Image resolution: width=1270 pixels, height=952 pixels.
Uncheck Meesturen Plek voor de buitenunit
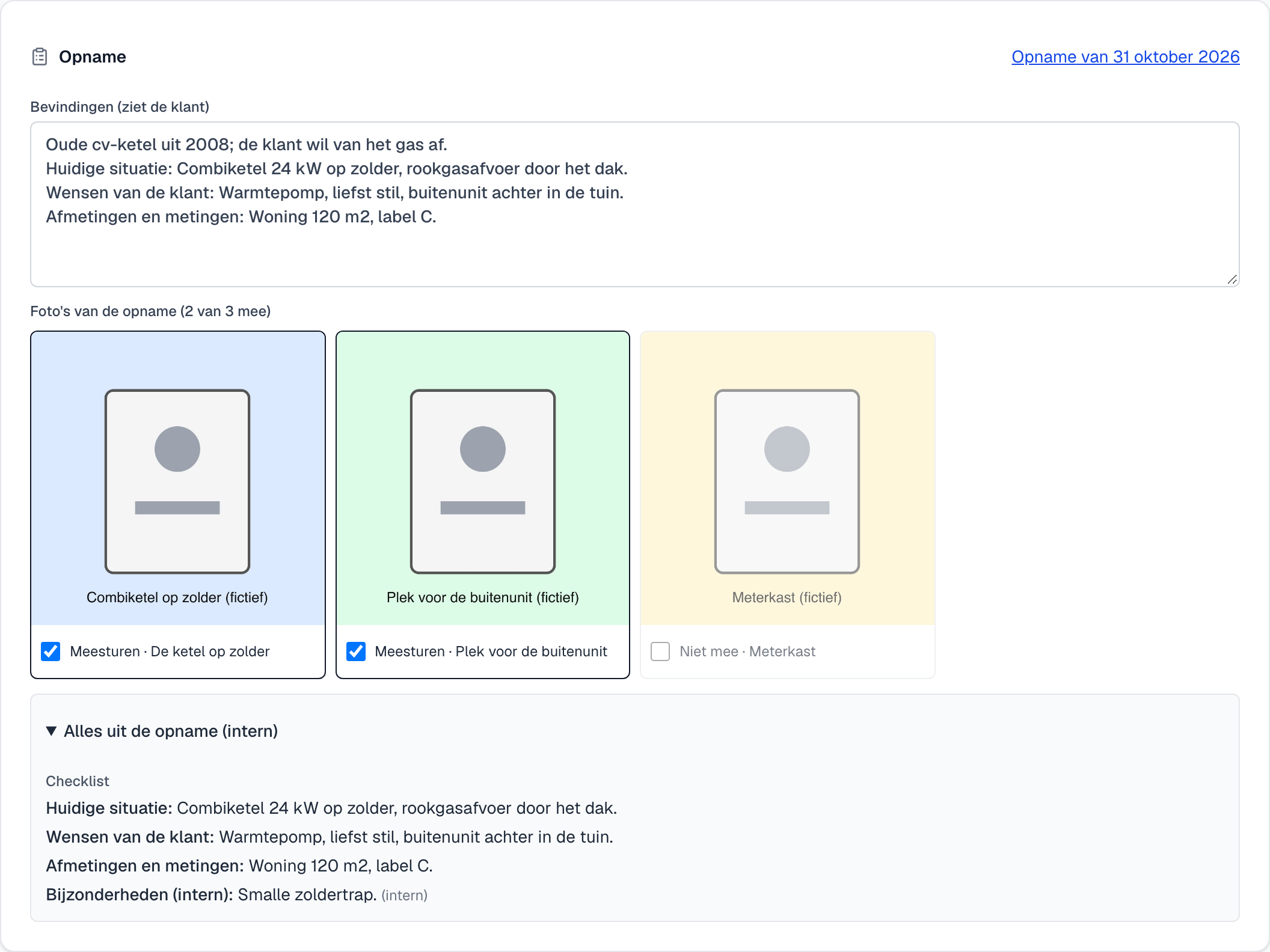tap(356, 651)
